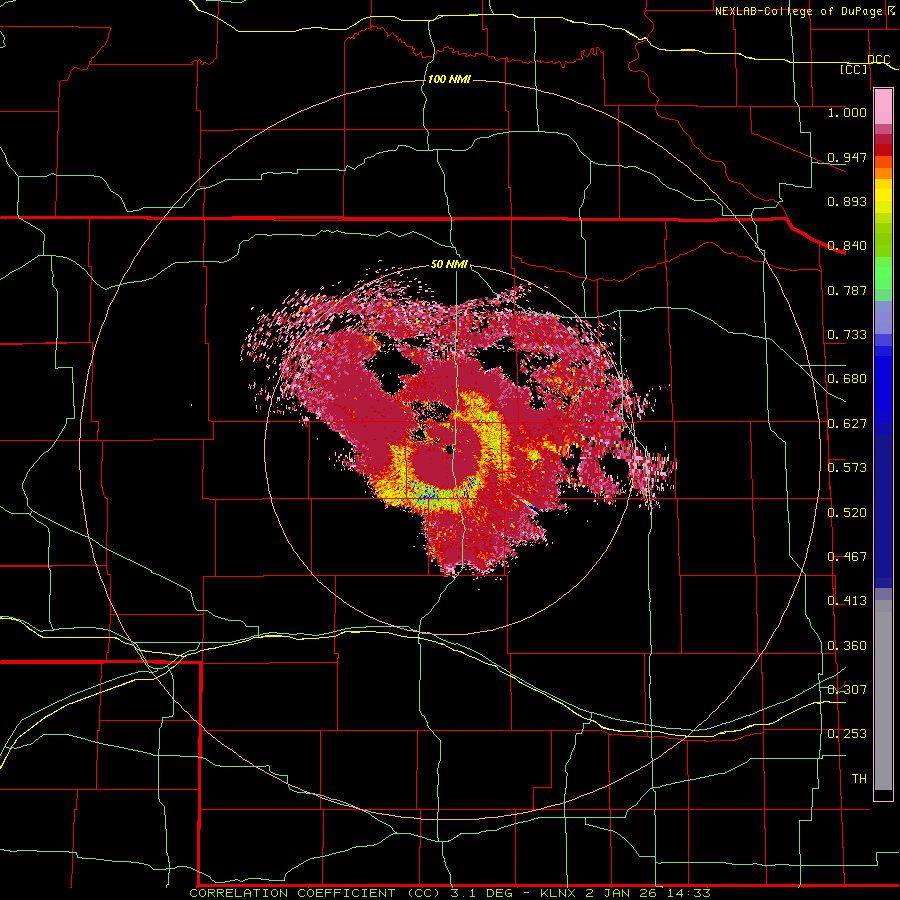Click the green segment of the color scale
Image resolution: width=900 pixels, height=900 pixels.
tap(883, 273)
